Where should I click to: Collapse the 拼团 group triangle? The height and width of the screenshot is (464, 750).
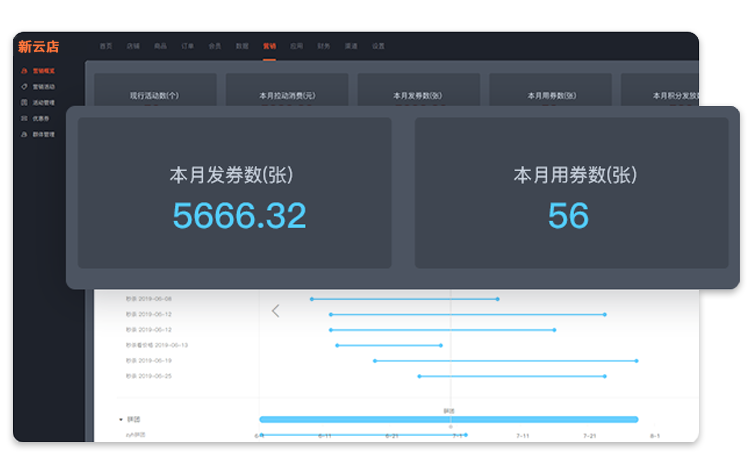pyautogui.click(x=121, y=419)
